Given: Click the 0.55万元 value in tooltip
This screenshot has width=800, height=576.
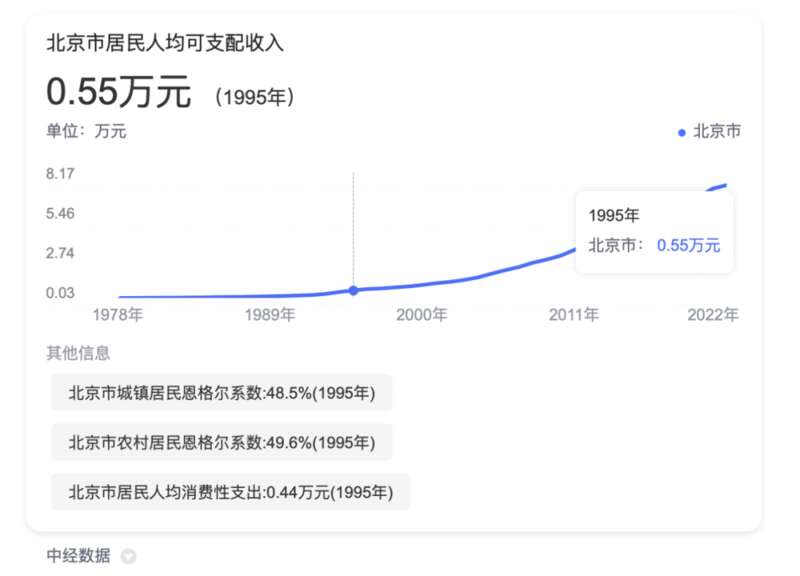Looking at the screenshot, I should (688, 245).
